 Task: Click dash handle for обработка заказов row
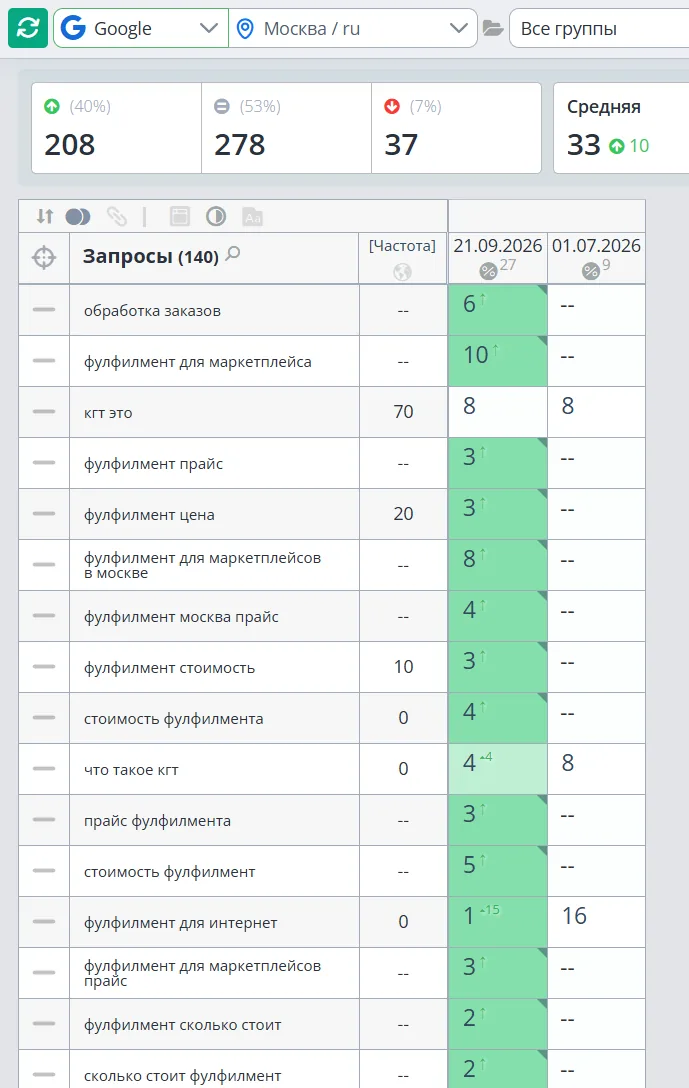pos(44,309)
